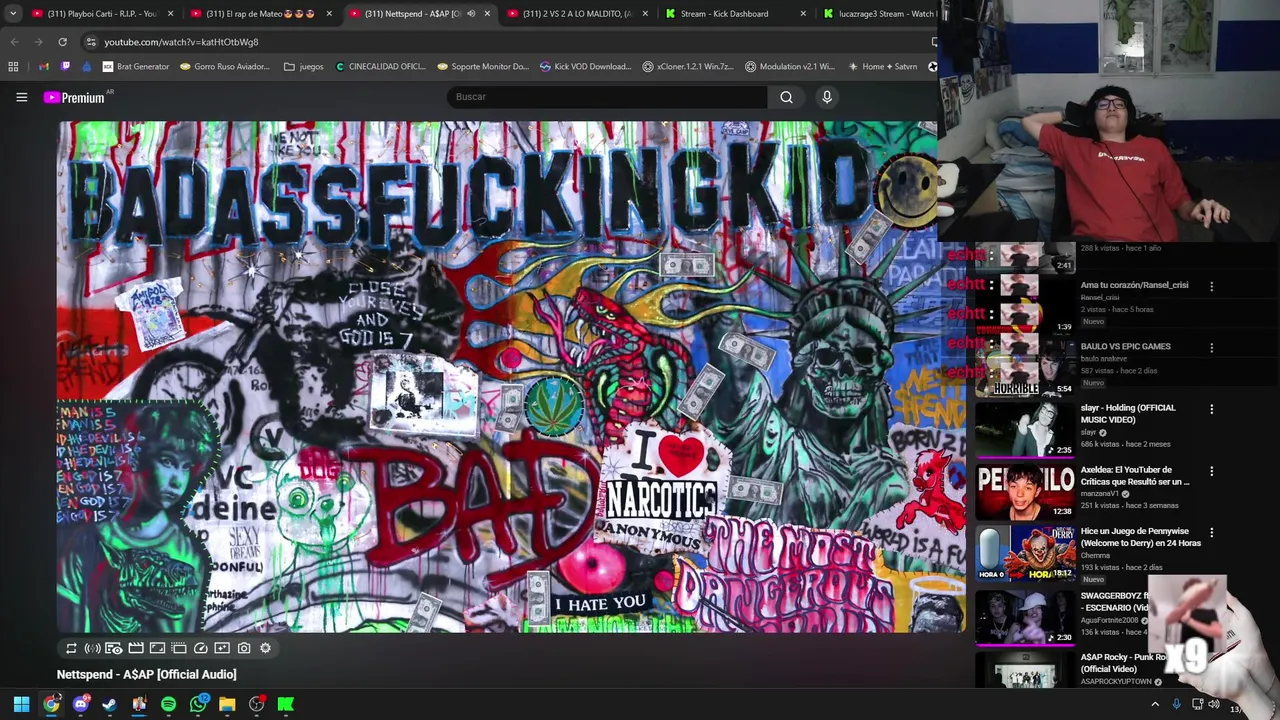Open Modulation v2.1 bookmark

[790, 67]
